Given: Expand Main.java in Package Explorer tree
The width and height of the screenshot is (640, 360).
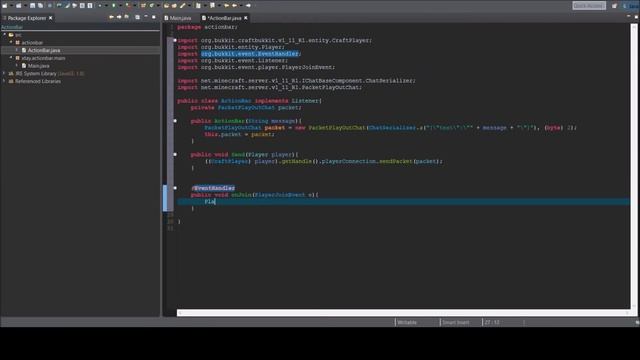Looking at the screenshot, I should [x=17, y=66].
